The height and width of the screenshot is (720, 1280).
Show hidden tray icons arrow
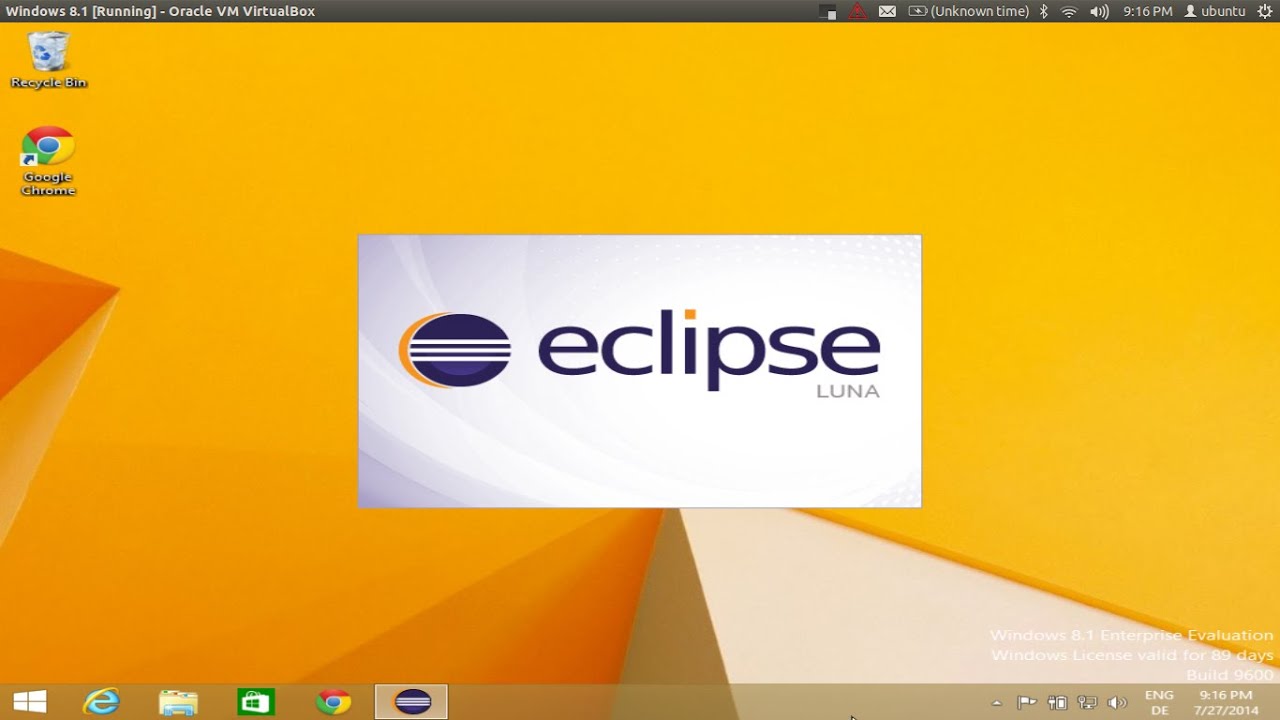996,703
